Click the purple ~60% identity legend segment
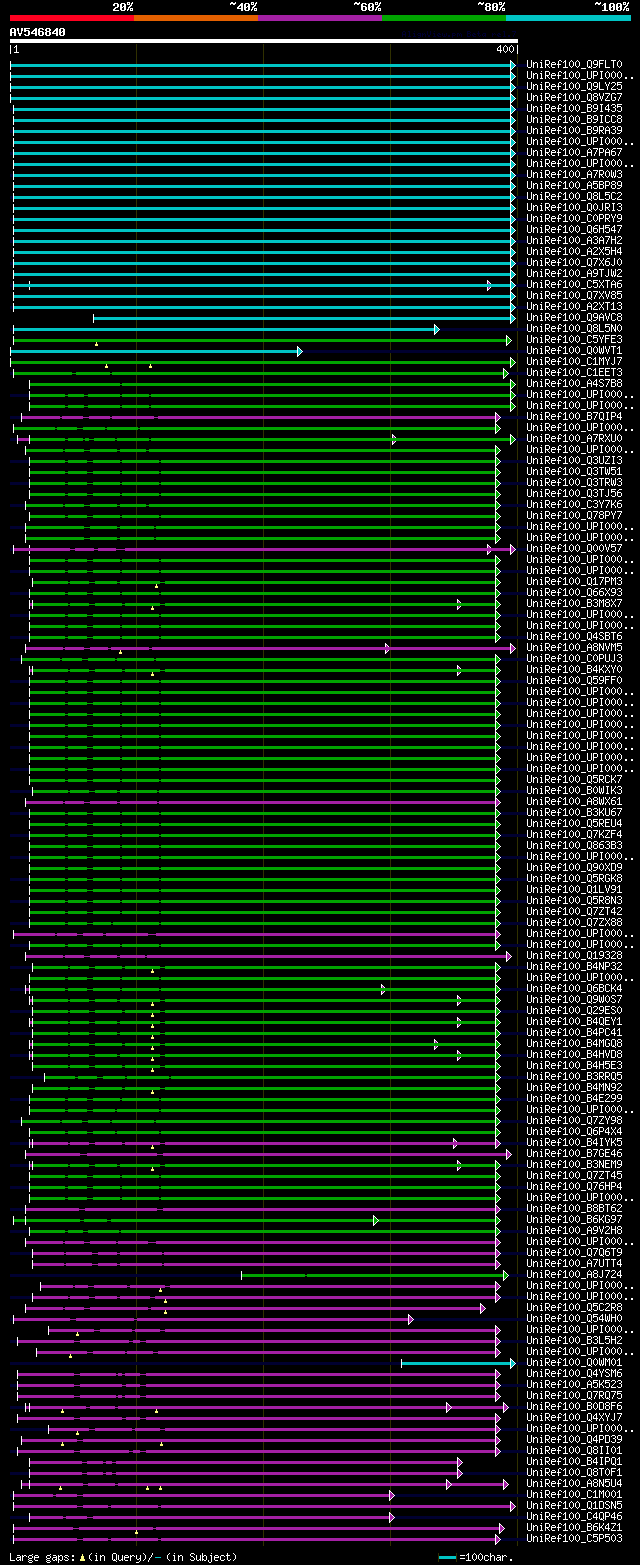Viewport: 640px width, 1565px height. click(x=319, y=17)
